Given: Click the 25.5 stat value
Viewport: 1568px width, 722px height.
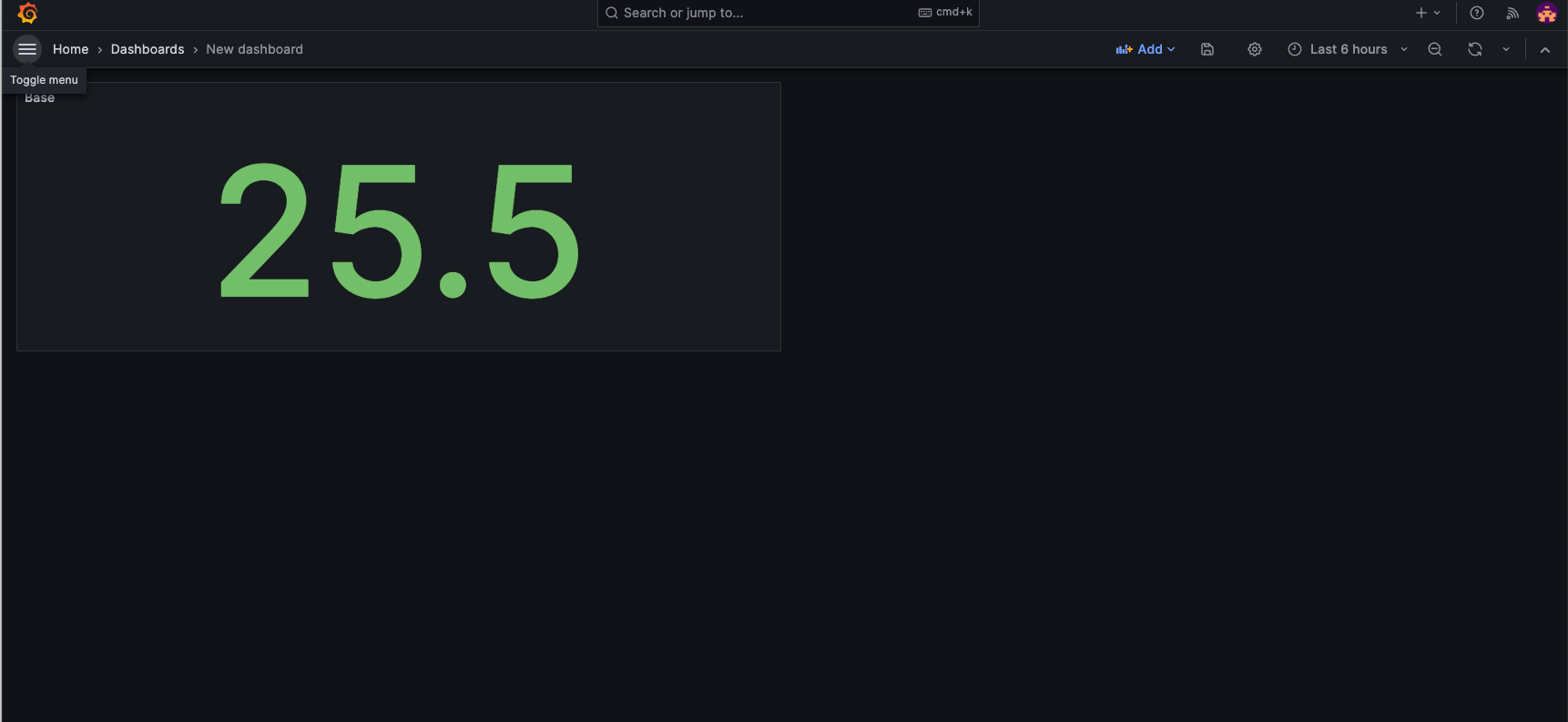Looking at the screenshot, I should click(399, 231).
